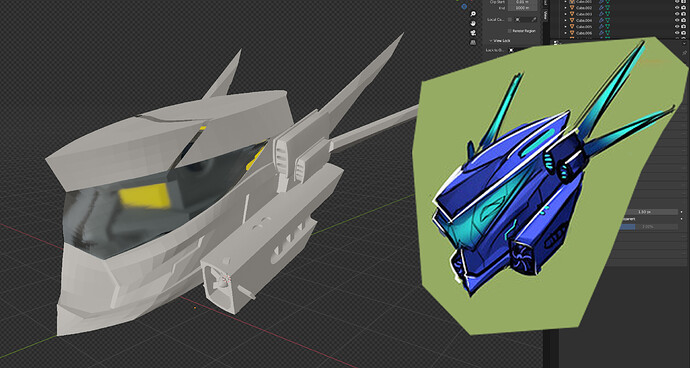Click the clip End 1000 m field
Image resolution: width=690 pixels, height=368 pixels.
[522, 8]
